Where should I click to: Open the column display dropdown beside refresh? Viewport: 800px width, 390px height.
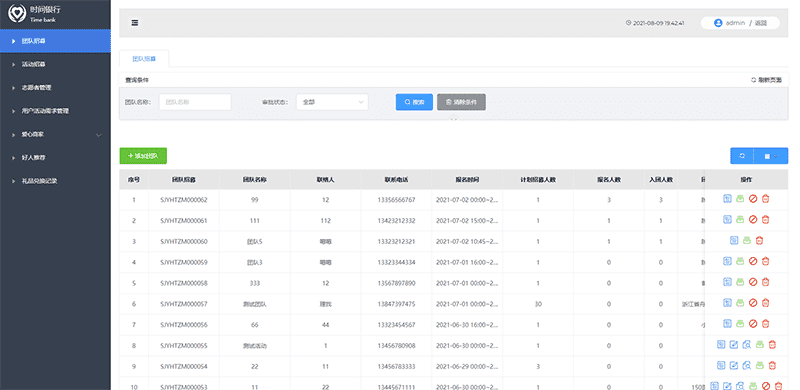coord(771,156)
